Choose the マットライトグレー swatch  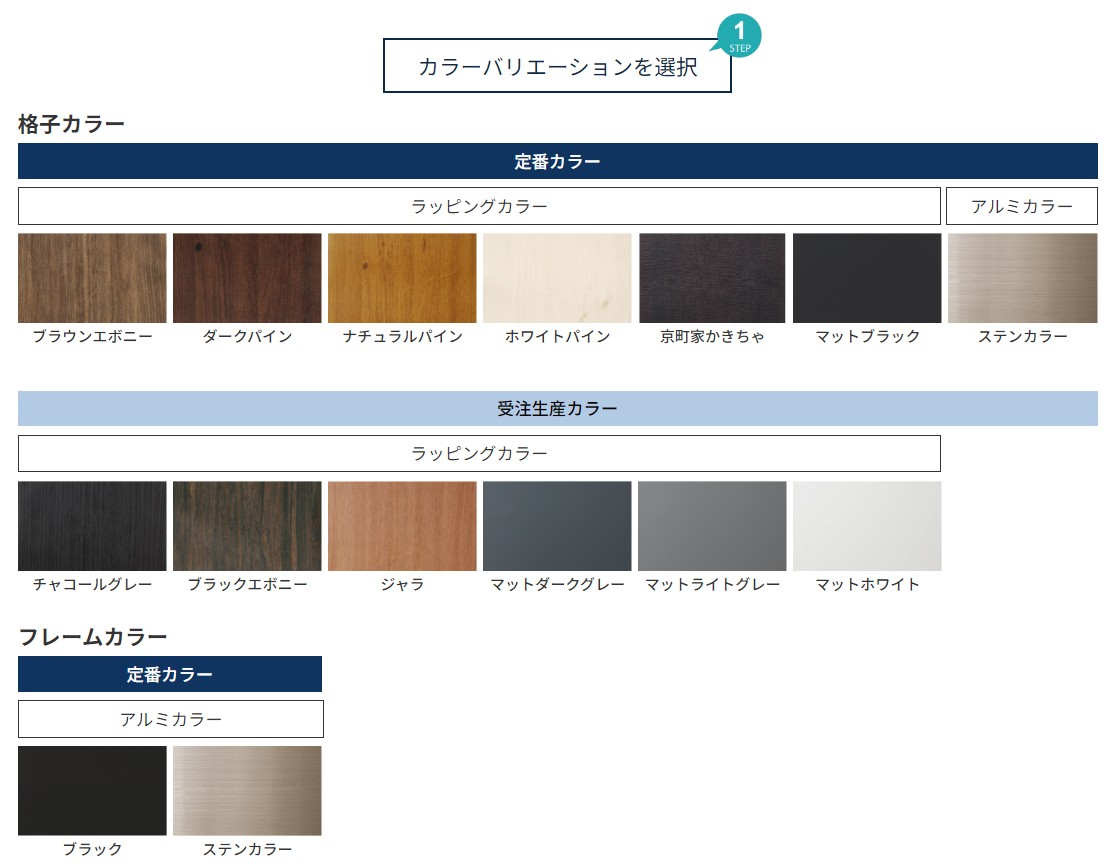click(x=712, y=526)
